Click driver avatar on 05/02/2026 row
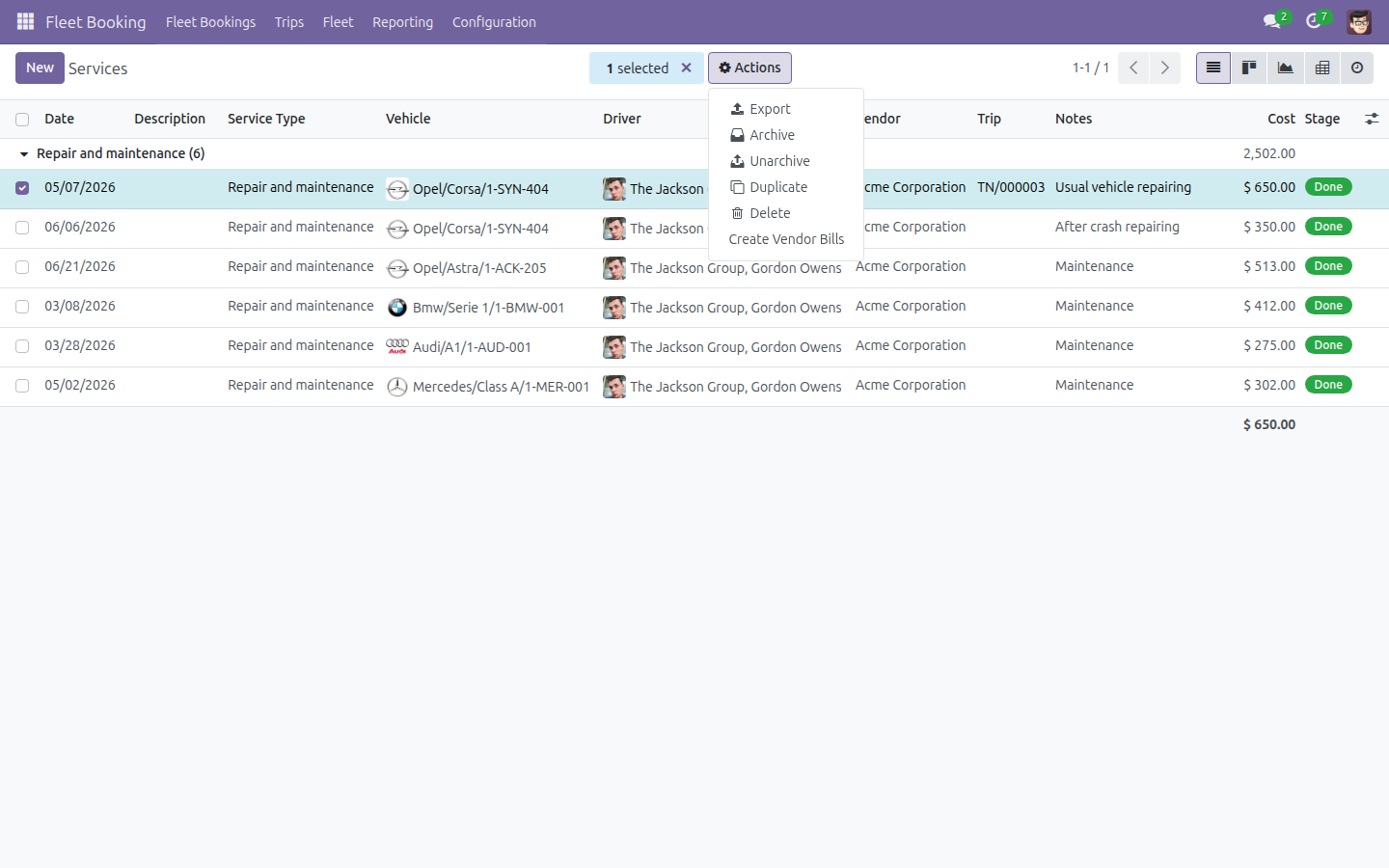 point(614,387)
